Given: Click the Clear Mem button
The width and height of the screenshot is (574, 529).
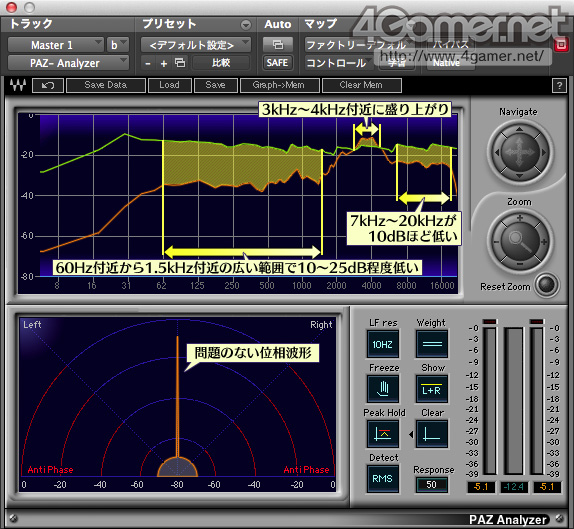Looking at the screenshot, I should 362,85.
